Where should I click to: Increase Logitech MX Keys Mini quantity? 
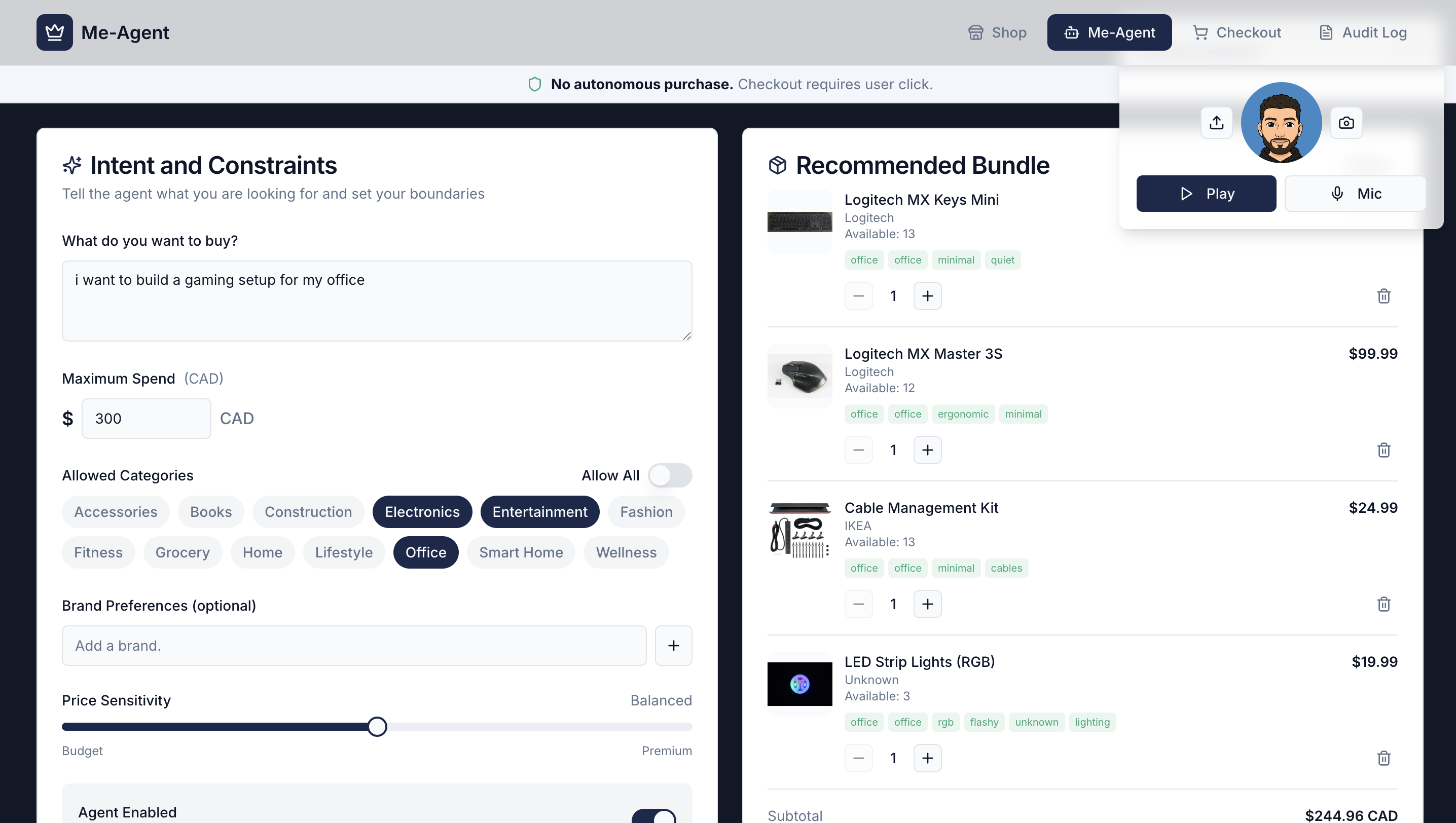[x=927, y=296]
